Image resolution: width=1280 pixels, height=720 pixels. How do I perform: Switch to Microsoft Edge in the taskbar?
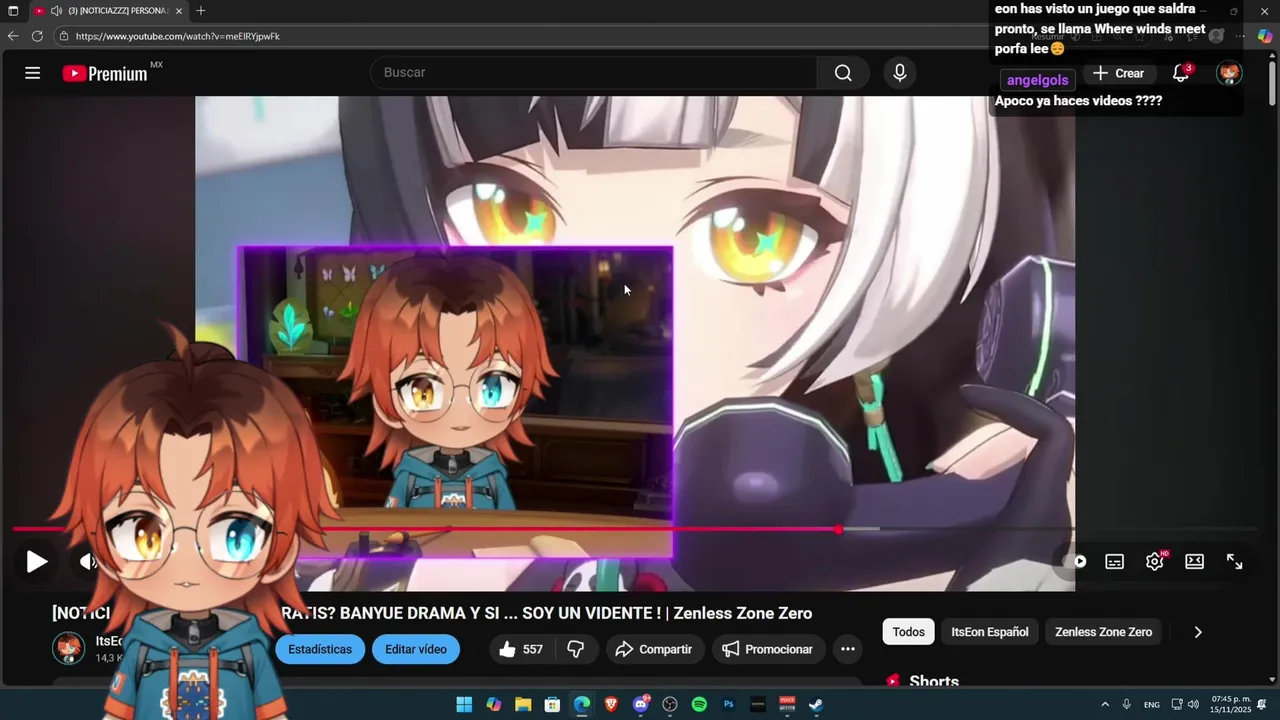(x=582, y=704)
